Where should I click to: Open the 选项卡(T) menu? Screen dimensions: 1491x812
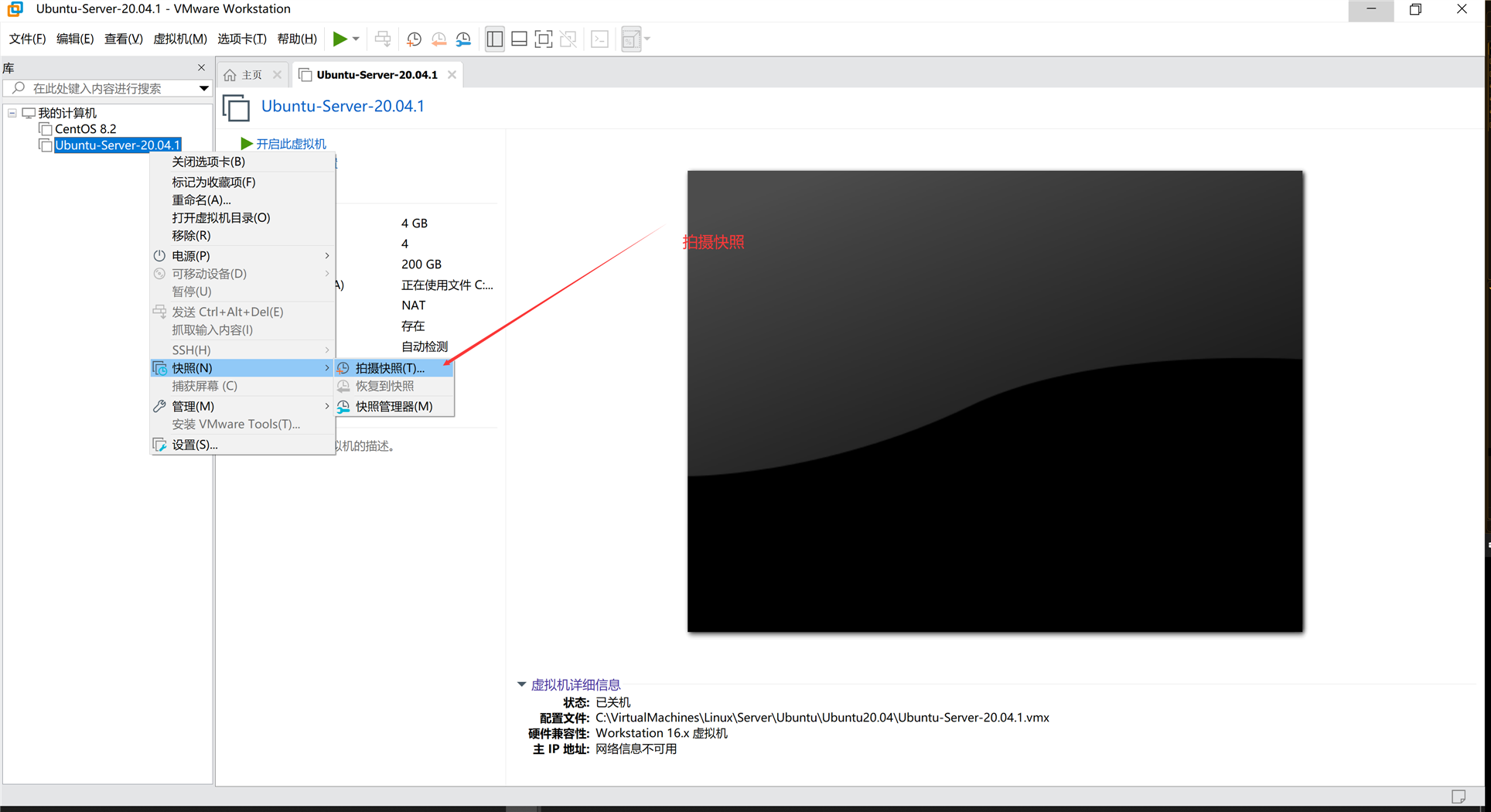pos(242,39)
